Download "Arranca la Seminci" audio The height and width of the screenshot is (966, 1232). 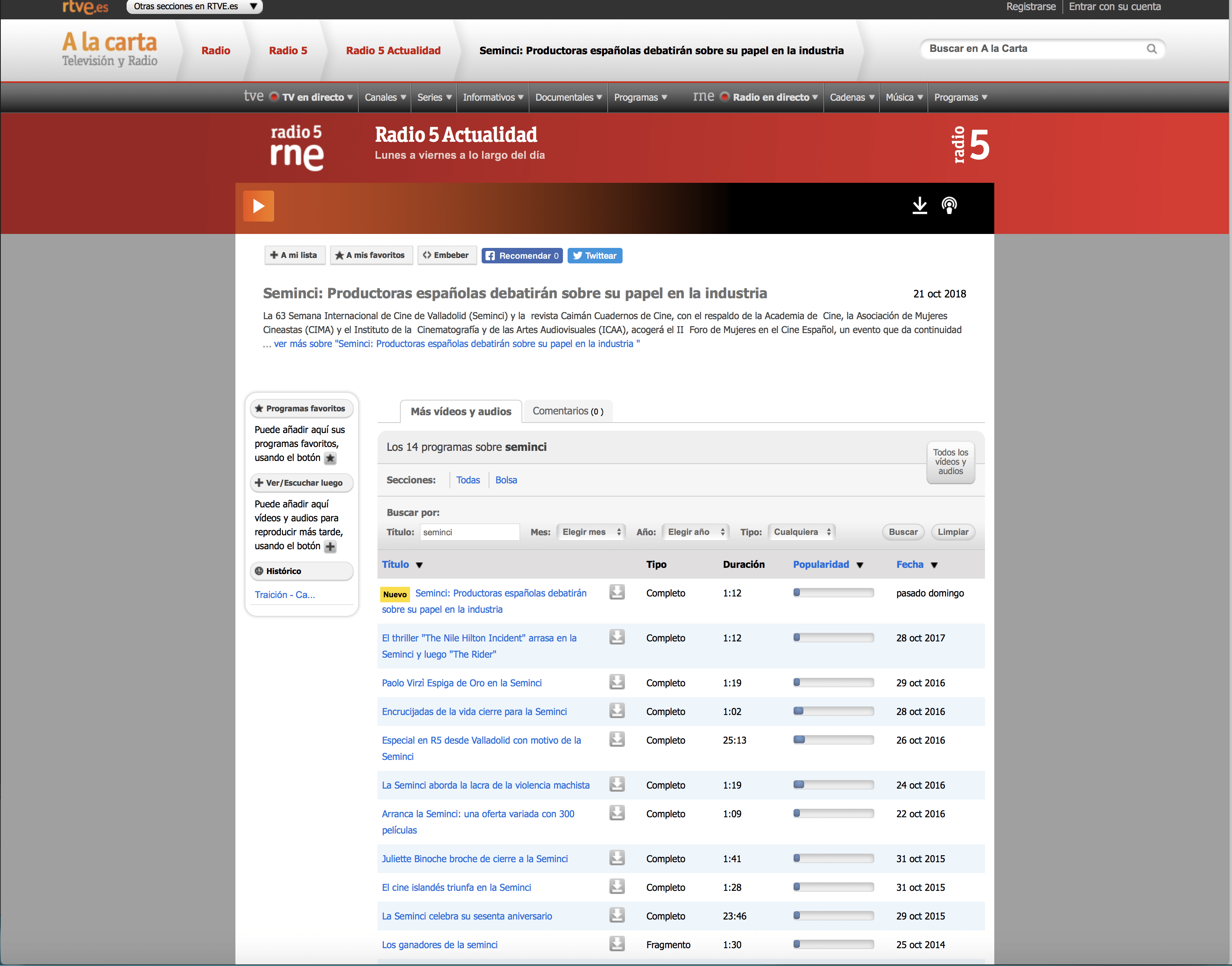point(617,813)
